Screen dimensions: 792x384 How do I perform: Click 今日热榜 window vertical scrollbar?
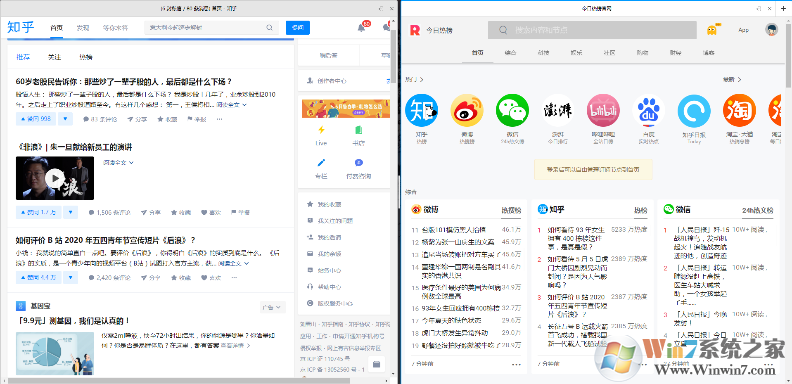click(x=788, y=56)
